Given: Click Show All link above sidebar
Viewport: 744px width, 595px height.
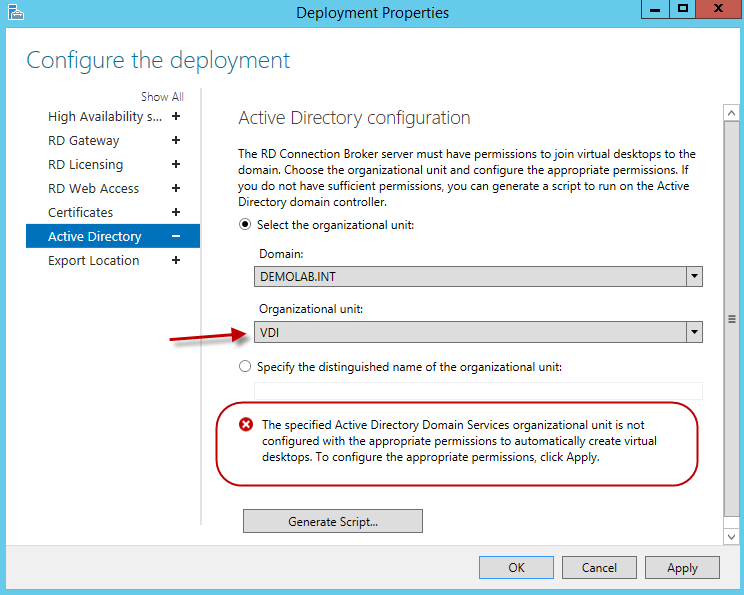Looking at the screenshot, I should tap(162, 97).
